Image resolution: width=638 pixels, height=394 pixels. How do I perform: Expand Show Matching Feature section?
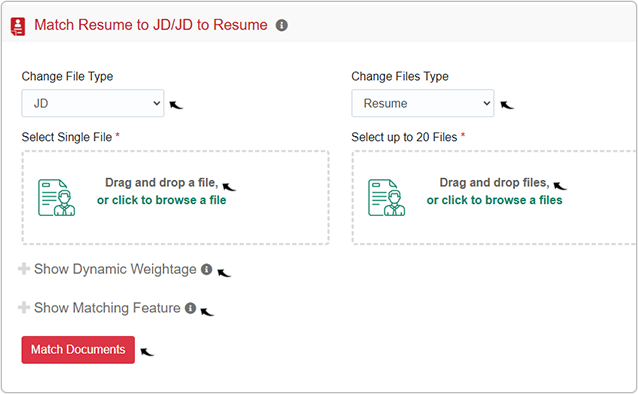[x=107, y=308]
